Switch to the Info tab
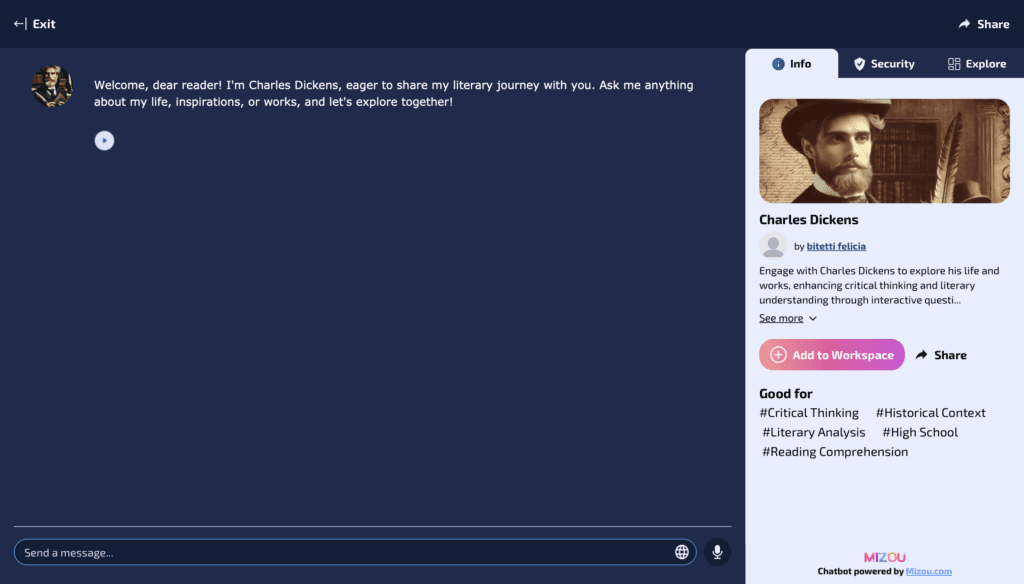 pos(792,63)
